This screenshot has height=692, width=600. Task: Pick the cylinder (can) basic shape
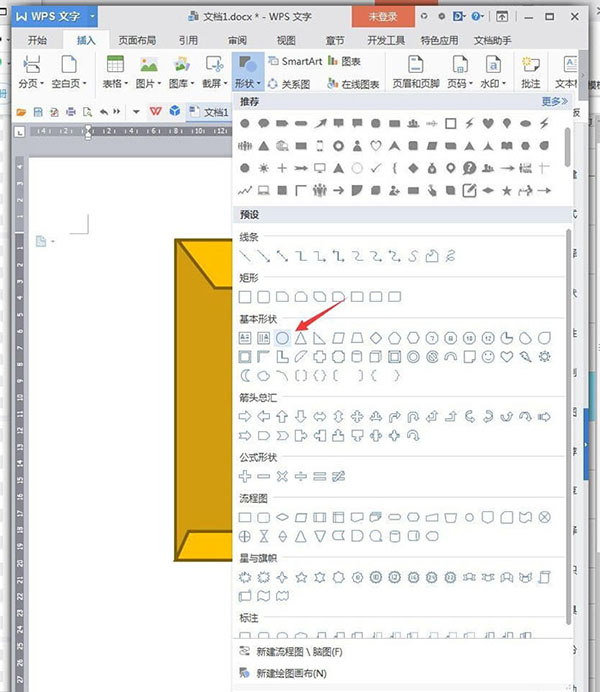(357, 357)
